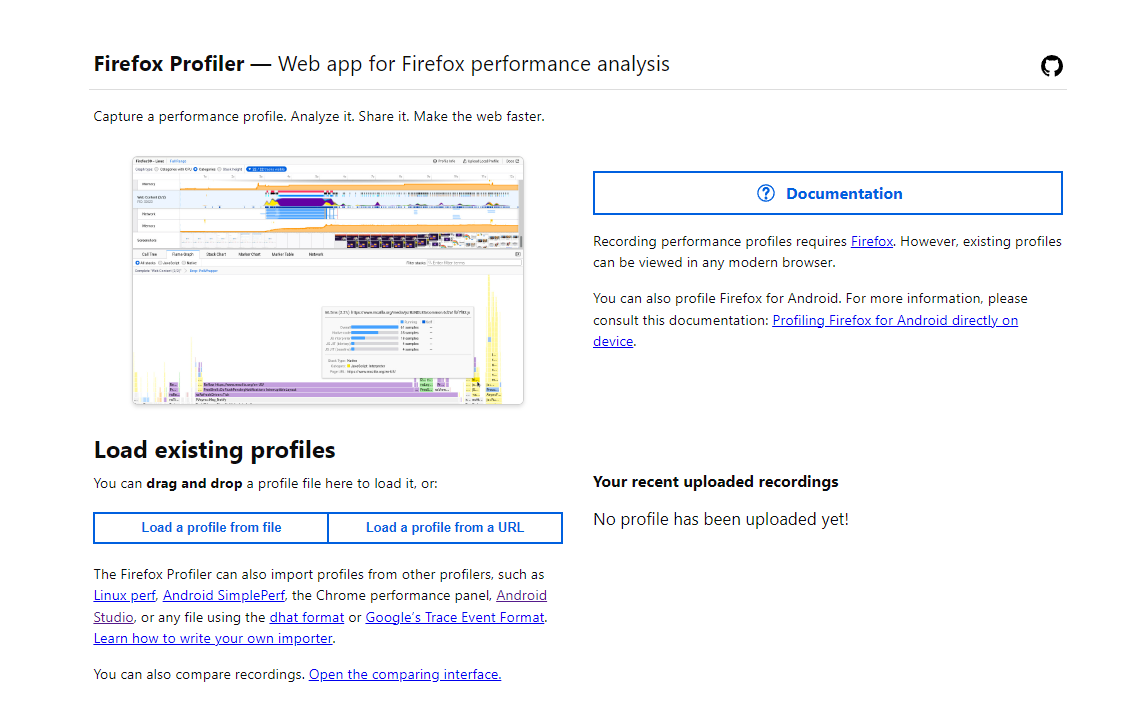Click the question mark icon beside Documentation

(x=766, y=194)
